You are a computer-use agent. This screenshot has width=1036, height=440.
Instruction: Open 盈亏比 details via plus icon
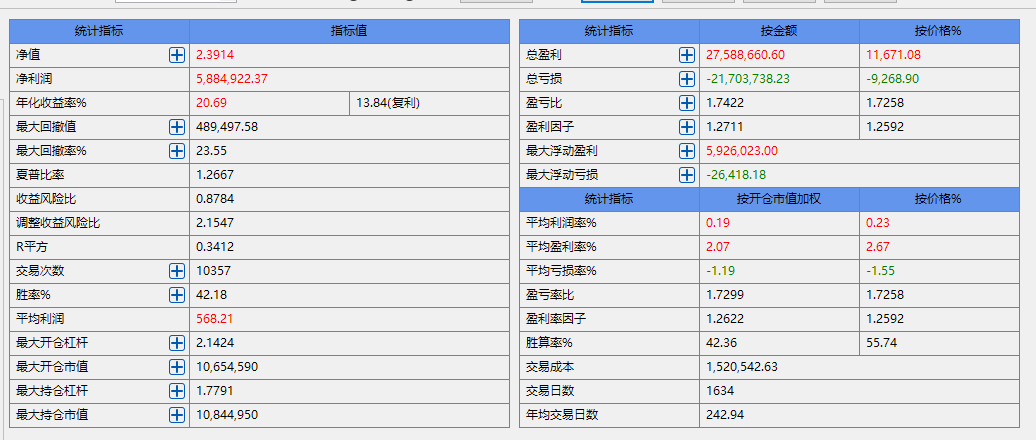point(687,103)
